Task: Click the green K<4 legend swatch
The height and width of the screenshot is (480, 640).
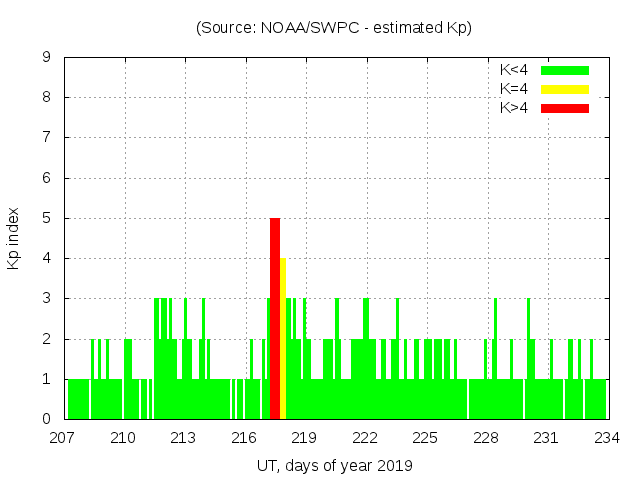Action: coord(565,70)
